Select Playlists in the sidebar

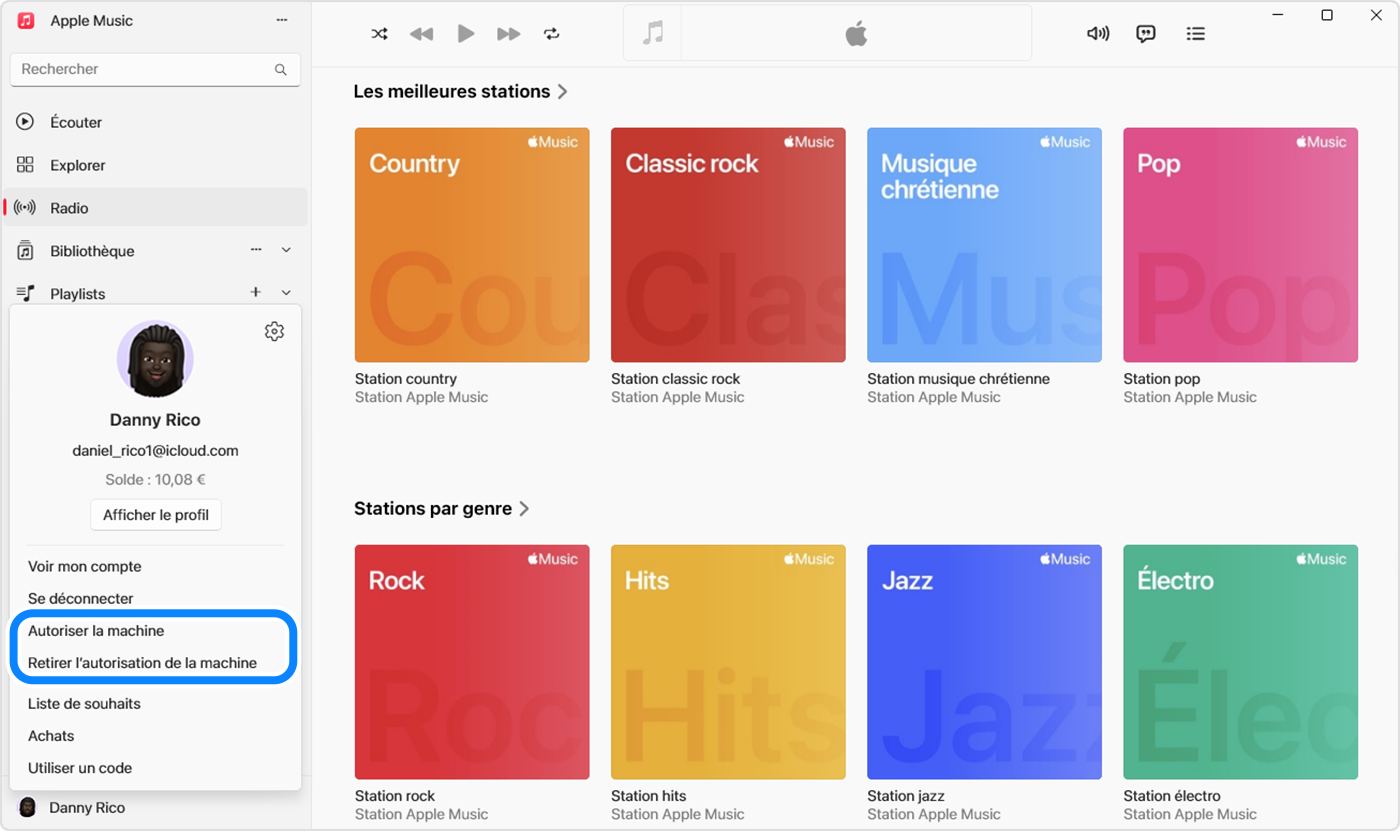tap(78, 294)
